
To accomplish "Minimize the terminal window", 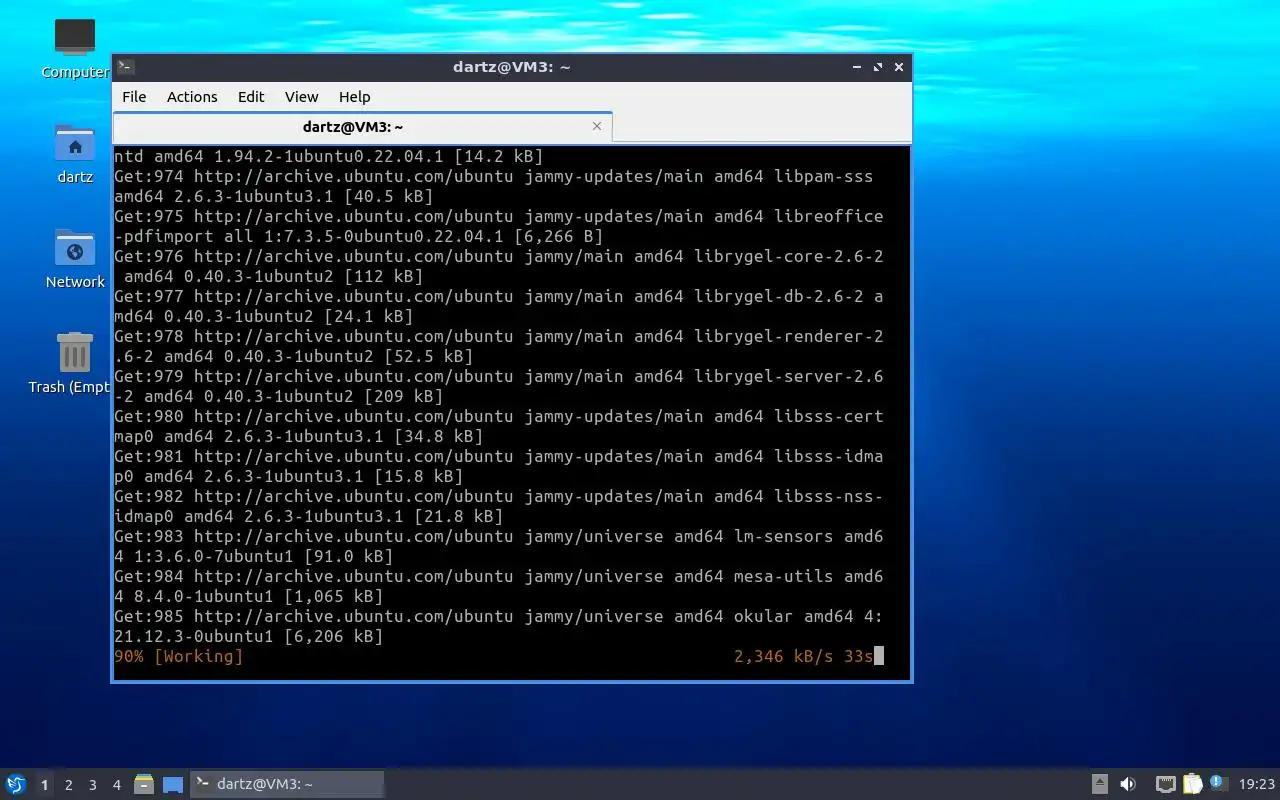I will tap(857, 67).
